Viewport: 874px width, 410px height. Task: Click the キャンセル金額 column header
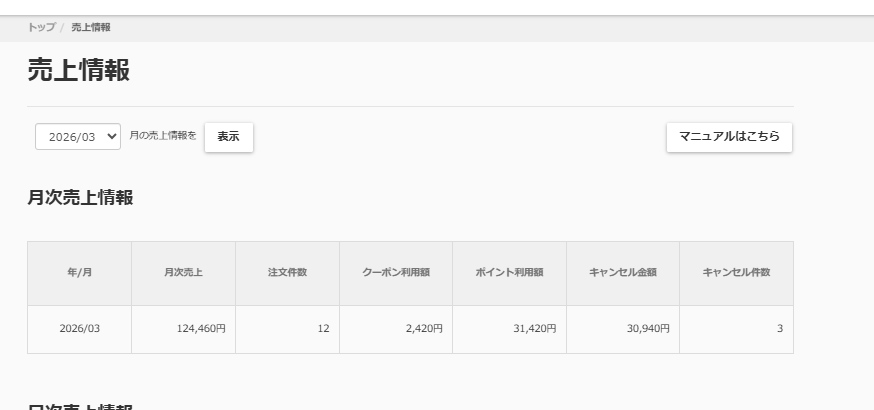(622, 273)
